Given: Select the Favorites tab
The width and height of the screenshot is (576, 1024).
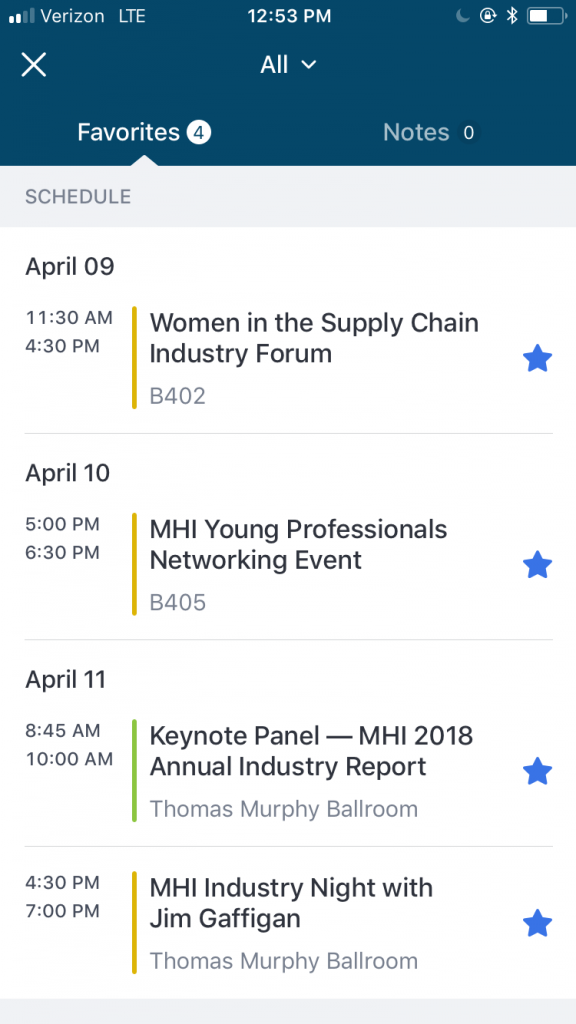Looking at the screenshot, I should pyautogui.click(x=128, y=131).
